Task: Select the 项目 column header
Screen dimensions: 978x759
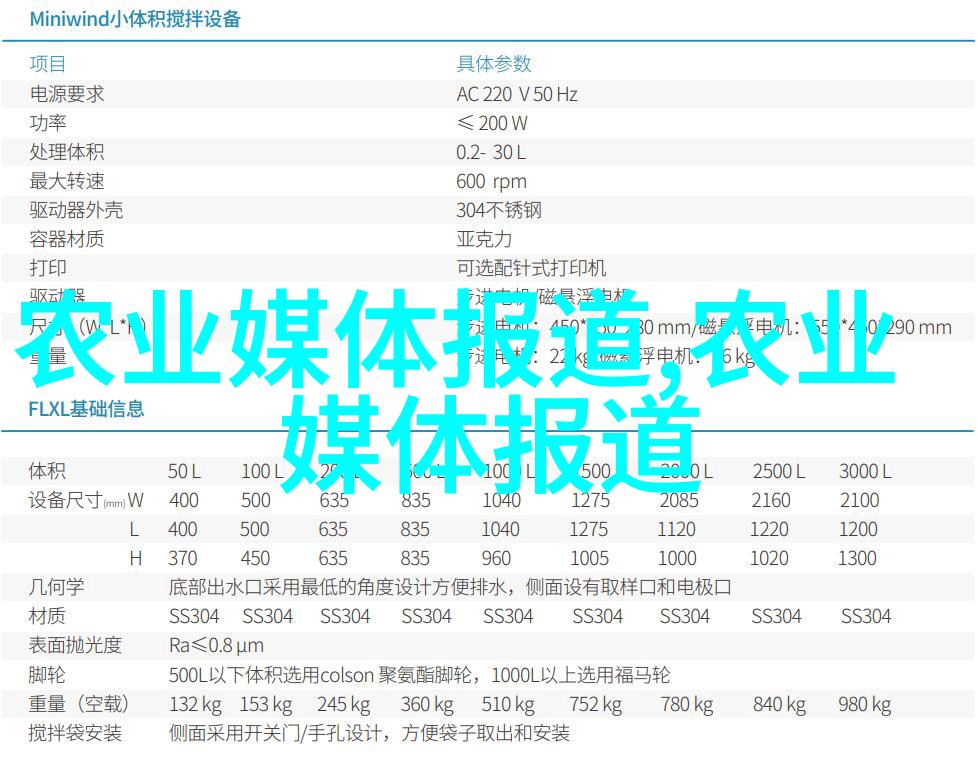Action: 47,65
